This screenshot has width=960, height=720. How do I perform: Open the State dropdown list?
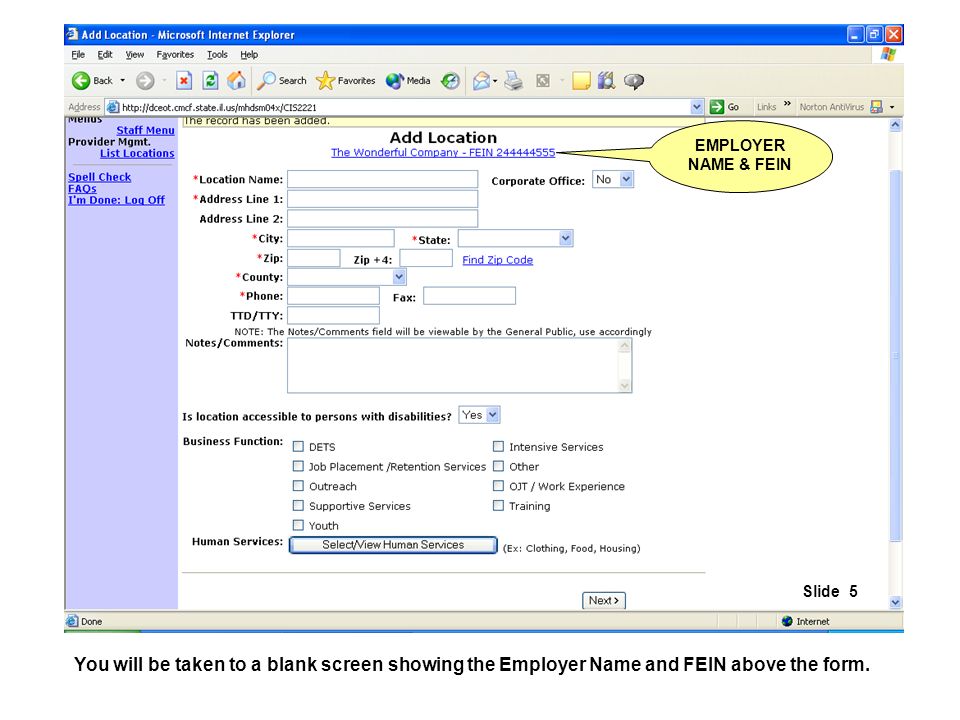(x=516, y=238)
